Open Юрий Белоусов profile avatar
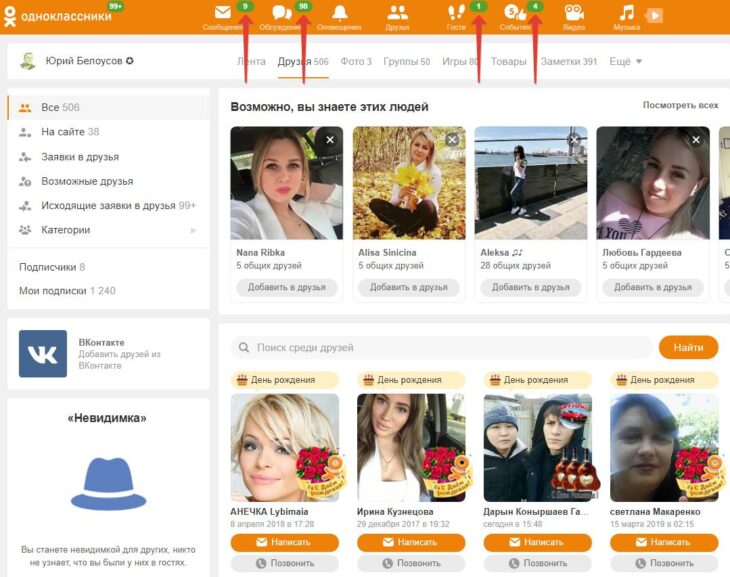Image resolution: width=730 pixels, height=577 pixels. tap(27, 61)
